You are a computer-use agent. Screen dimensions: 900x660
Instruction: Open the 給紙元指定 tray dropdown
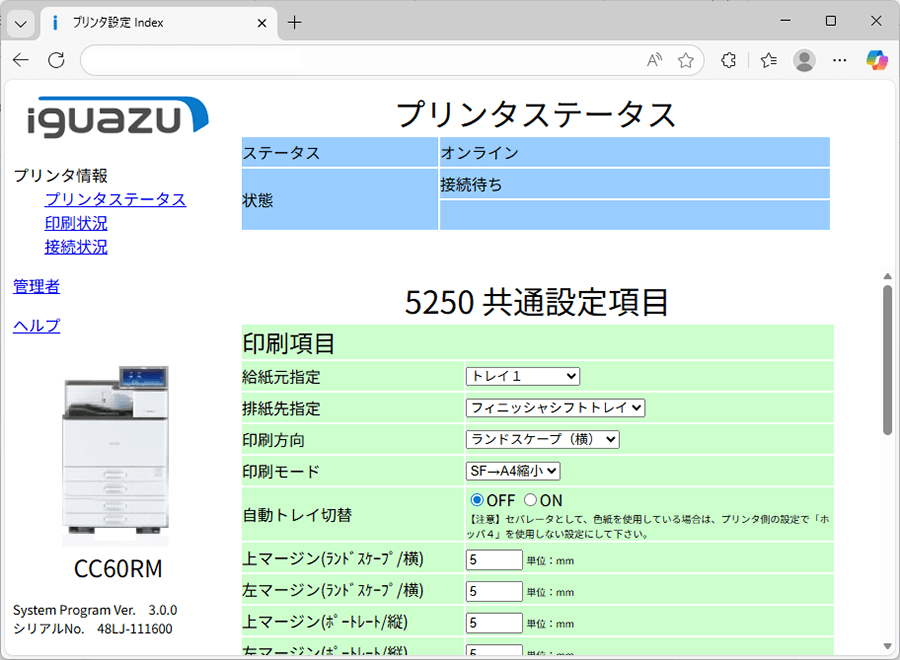(522, 376)
